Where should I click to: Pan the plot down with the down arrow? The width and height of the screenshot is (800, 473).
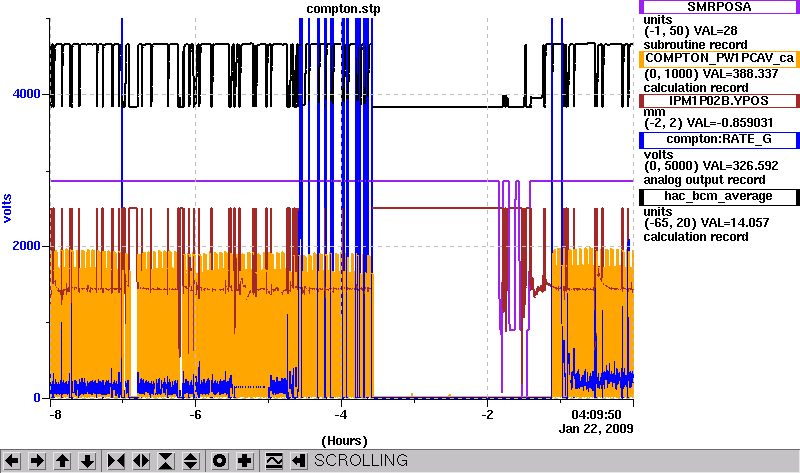pos(87,461)
